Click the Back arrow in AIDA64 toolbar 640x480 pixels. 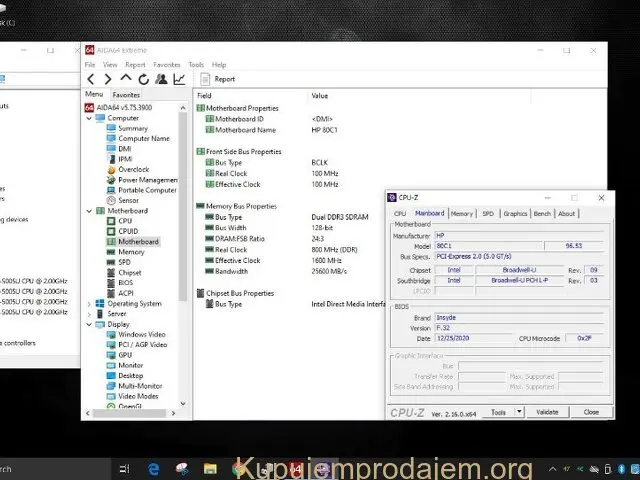coord(91,79)
